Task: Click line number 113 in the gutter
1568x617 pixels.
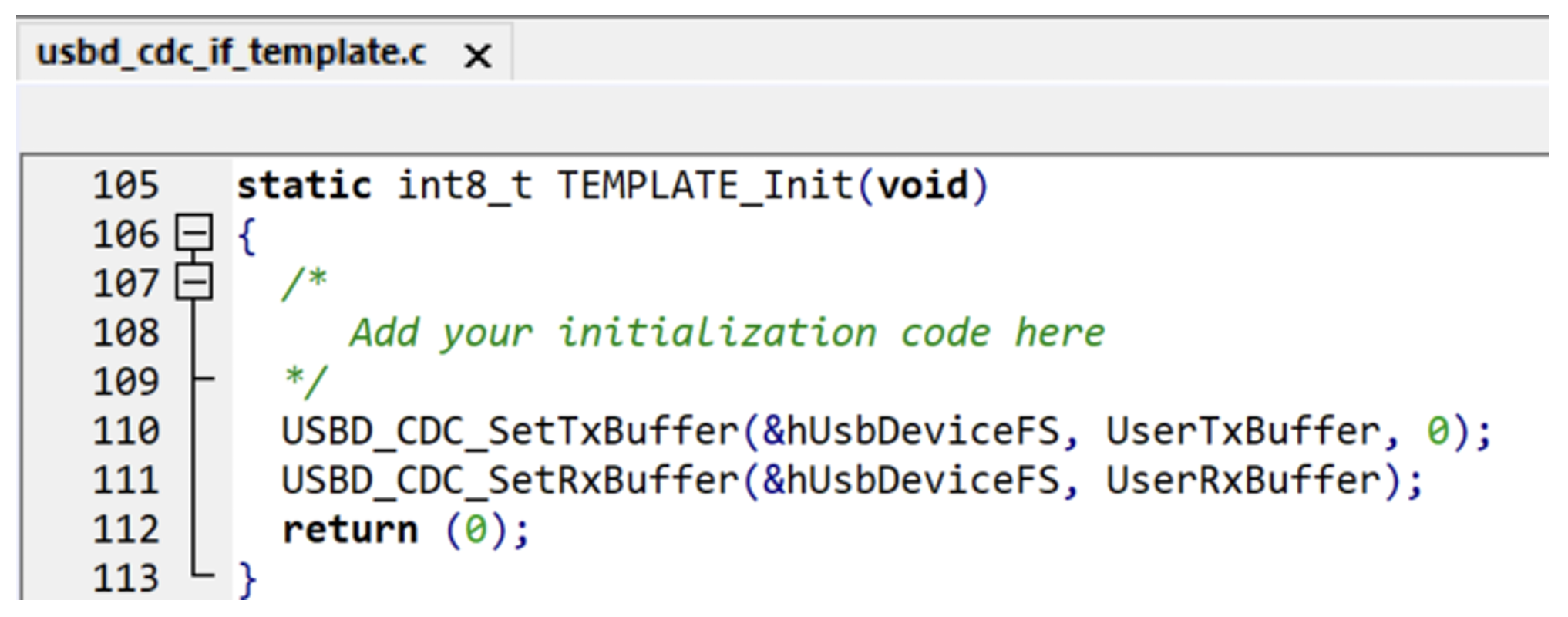Action: click(x=126, y=578)
